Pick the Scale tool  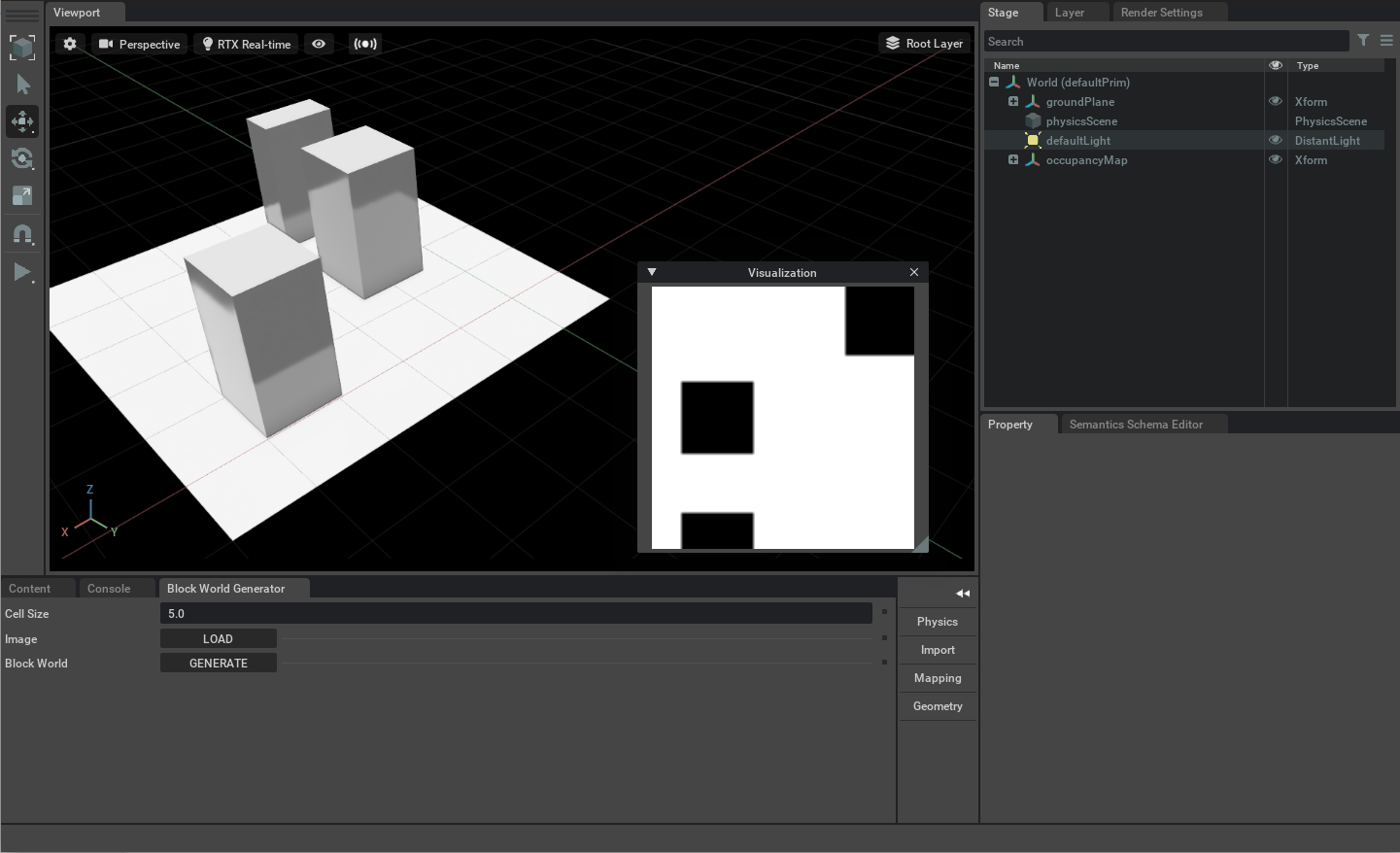tap(22, 195)
